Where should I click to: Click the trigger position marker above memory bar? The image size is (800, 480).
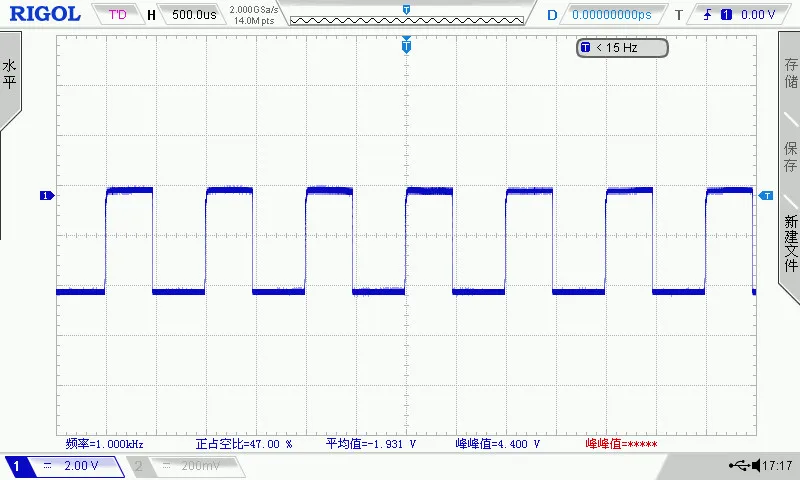click(406, 9)
